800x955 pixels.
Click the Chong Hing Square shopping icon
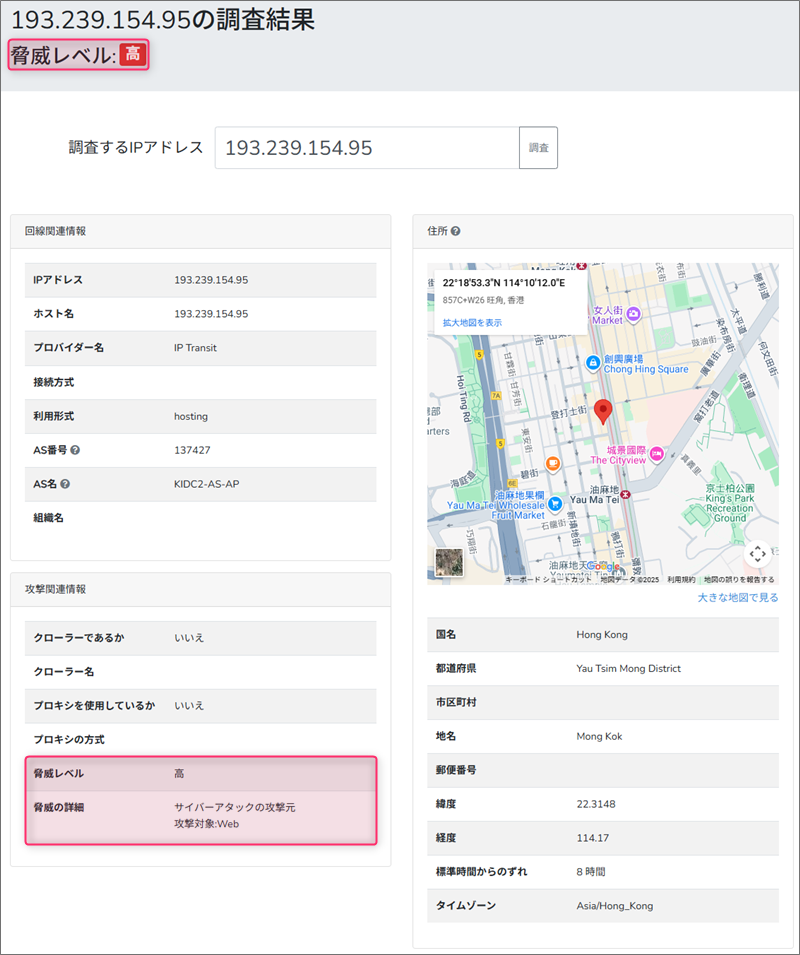coord(593,361)
